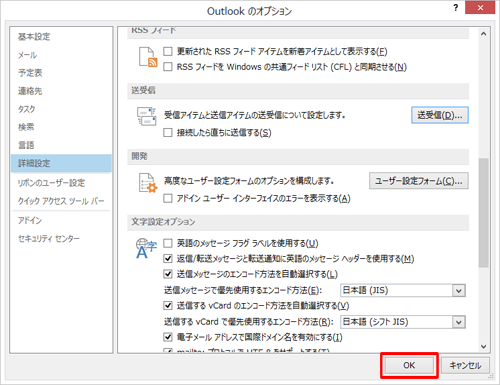The image size is (500, 385).
Task: Click the キャンセル button
Action: point(465,365)
